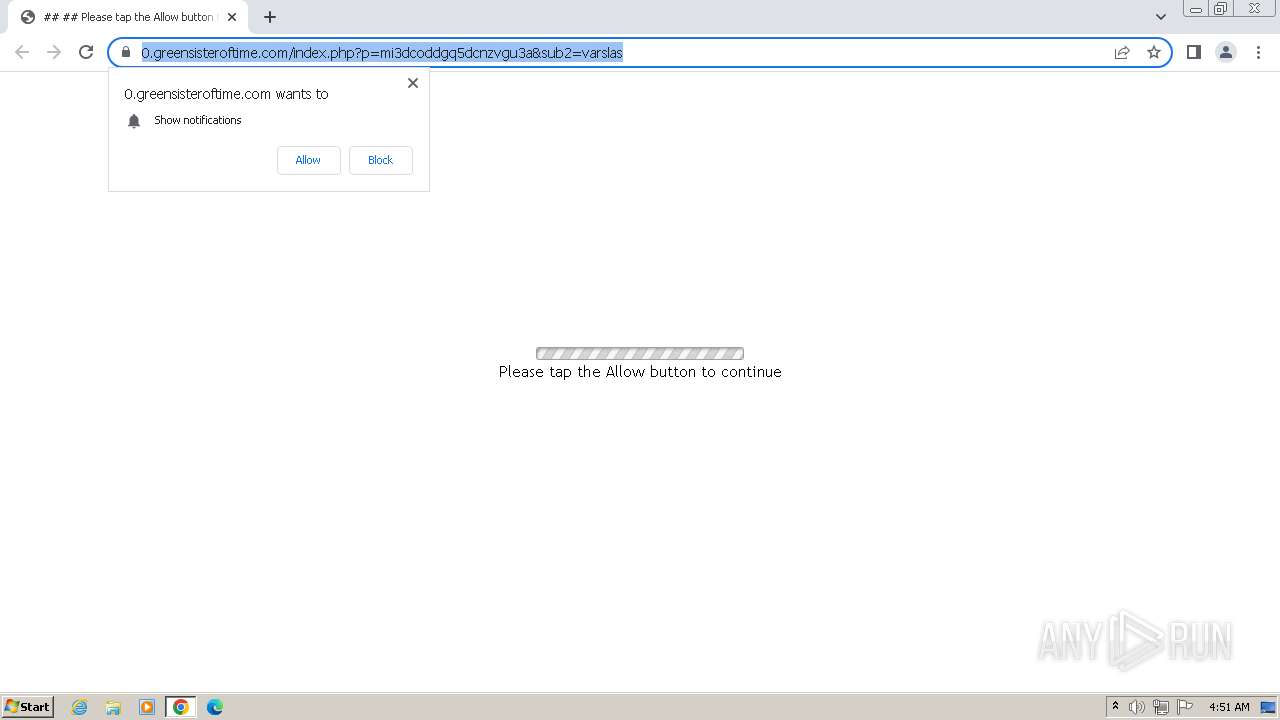Image resolution: width=1280 pixels, height=720 pixels.
Task: Restore down the Chrome window
Action: point(1221,9)
